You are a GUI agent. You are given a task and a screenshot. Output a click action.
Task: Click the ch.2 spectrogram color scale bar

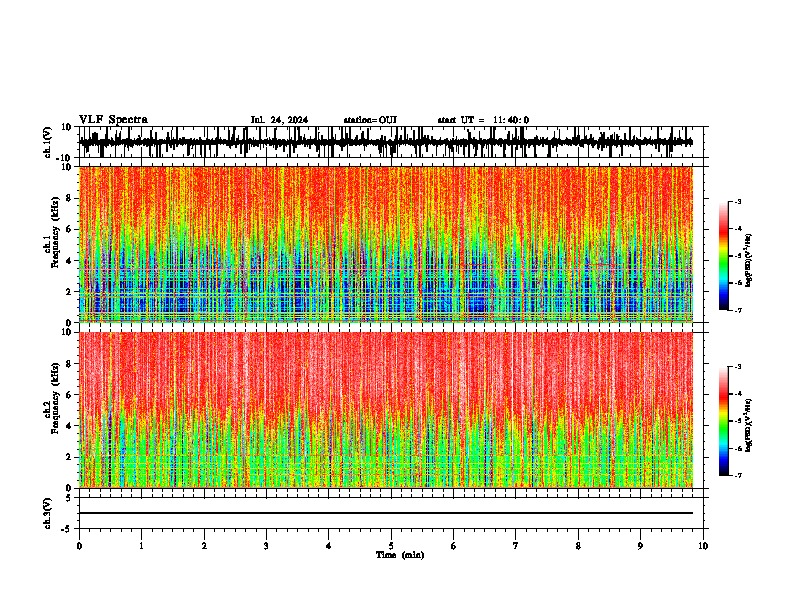[x=723, y=421]
